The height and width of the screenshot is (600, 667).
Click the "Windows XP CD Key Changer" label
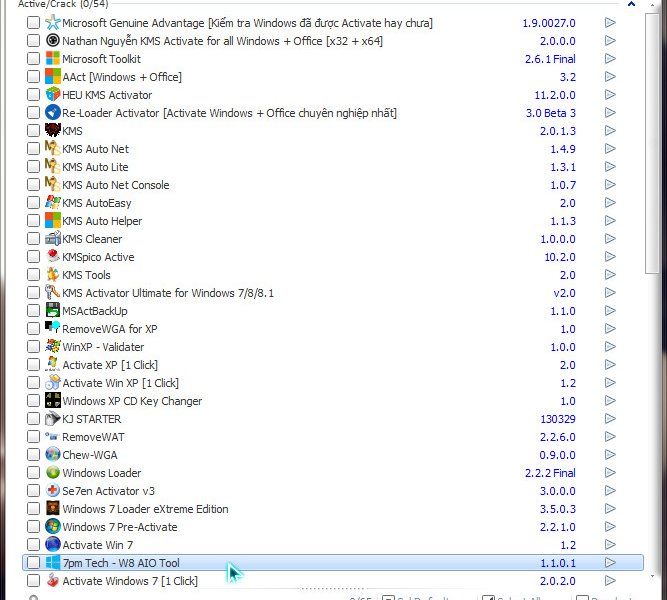[x=132, y=401]
